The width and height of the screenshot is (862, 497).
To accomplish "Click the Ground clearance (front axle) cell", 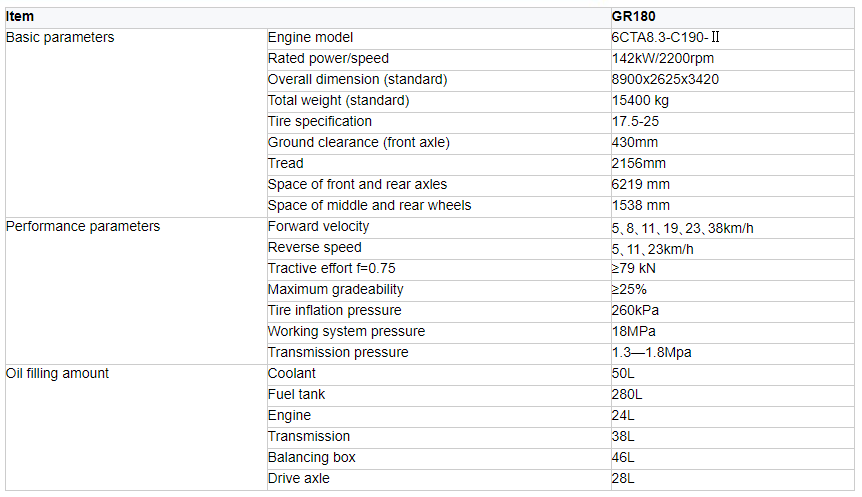I will pos(358,142).
